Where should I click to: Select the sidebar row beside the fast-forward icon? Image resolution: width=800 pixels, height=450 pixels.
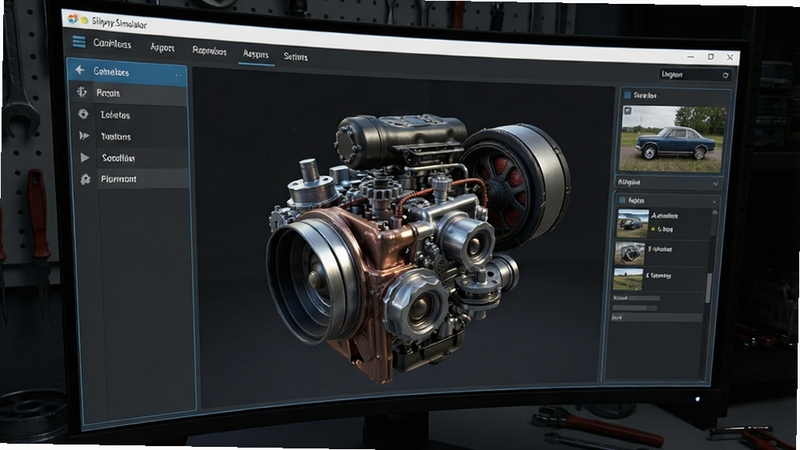pyautogui.click(x=131, y=137)
